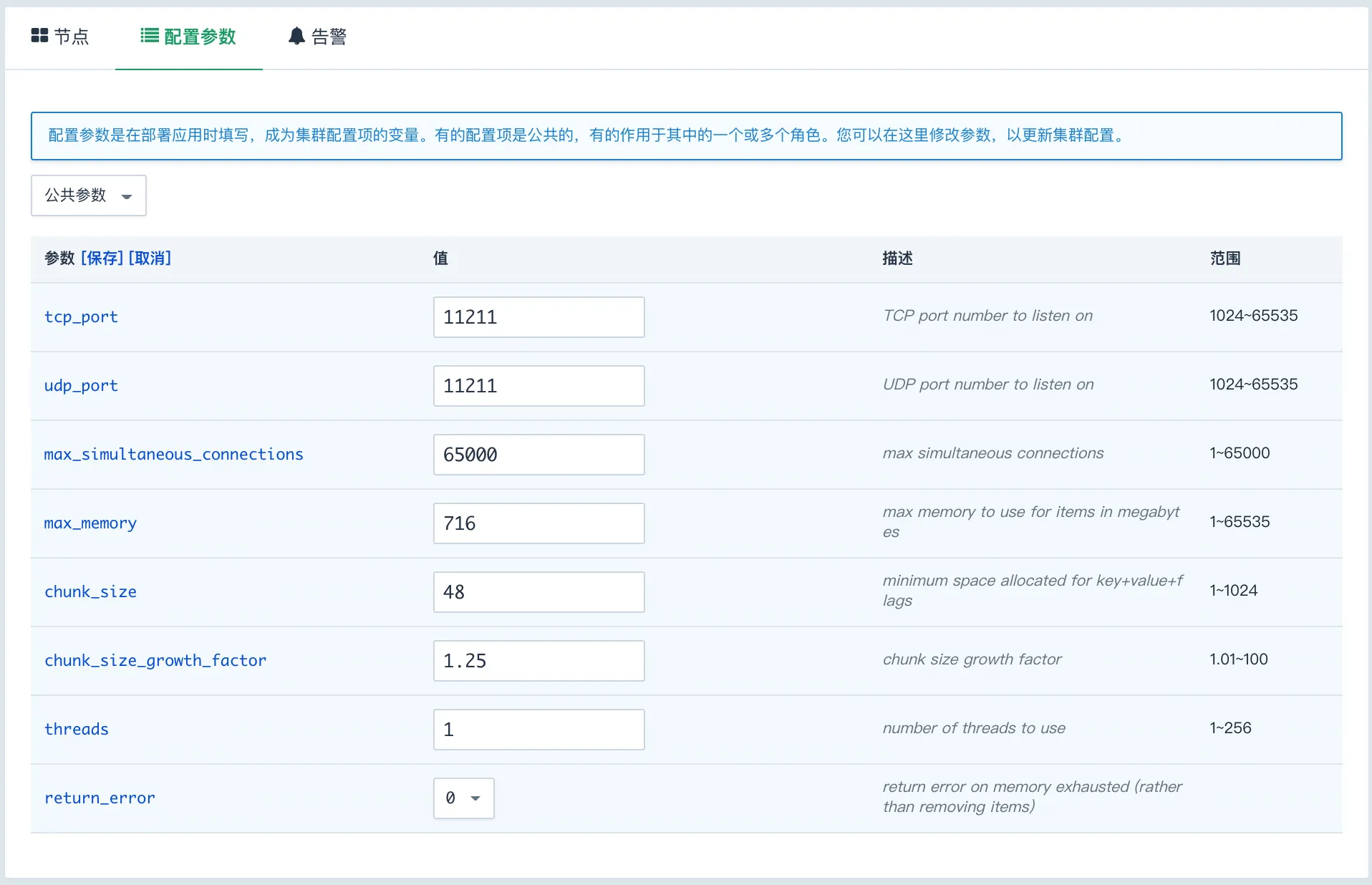Click into the max_memory input

(x=538, y=523)
